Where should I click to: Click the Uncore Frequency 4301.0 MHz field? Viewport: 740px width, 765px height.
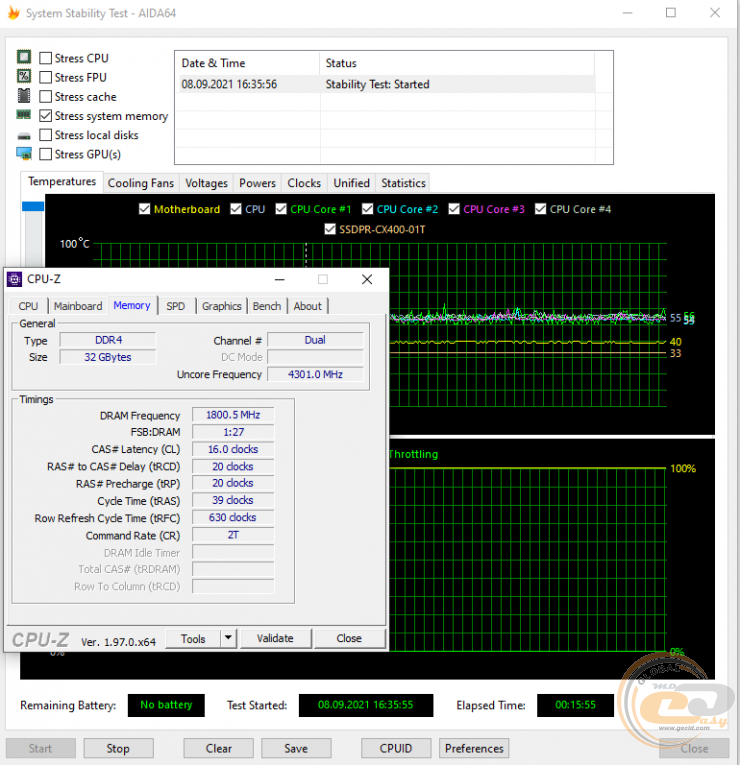click(x=315, y=374)
